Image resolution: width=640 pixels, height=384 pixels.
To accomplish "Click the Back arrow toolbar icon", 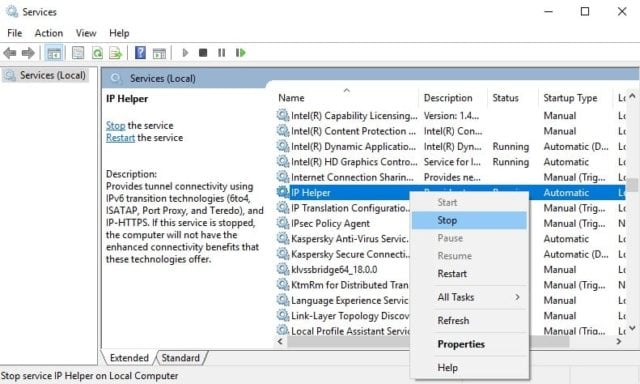I will [x=9, y=53].
